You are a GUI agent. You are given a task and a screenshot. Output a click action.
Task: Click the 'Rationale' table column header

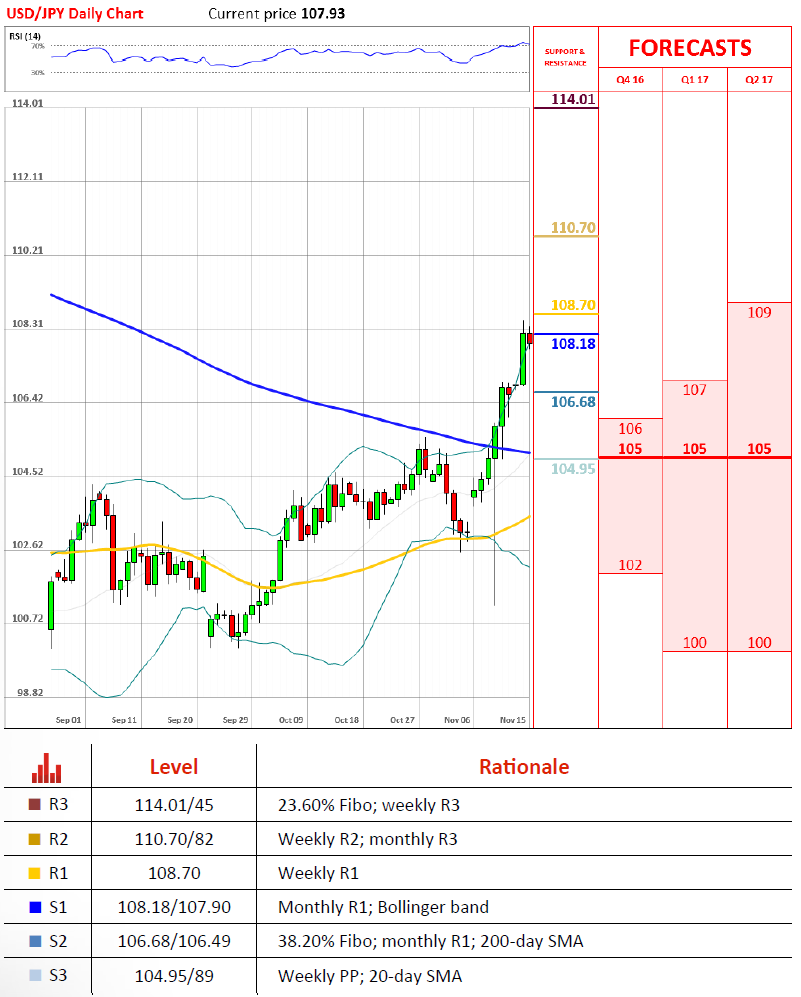pos(524,767)
